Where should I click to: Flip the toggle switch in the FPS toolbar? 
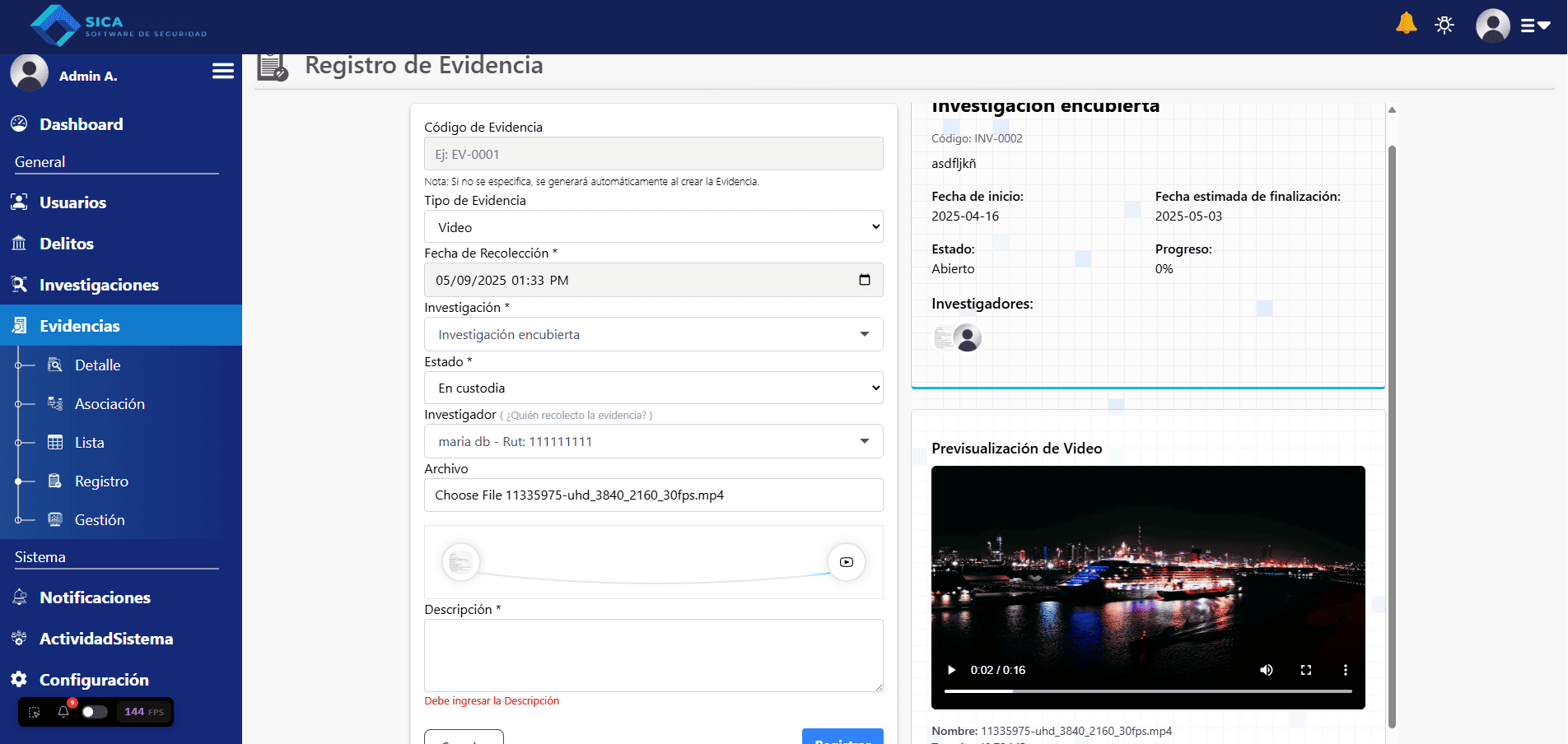point(95,712)
